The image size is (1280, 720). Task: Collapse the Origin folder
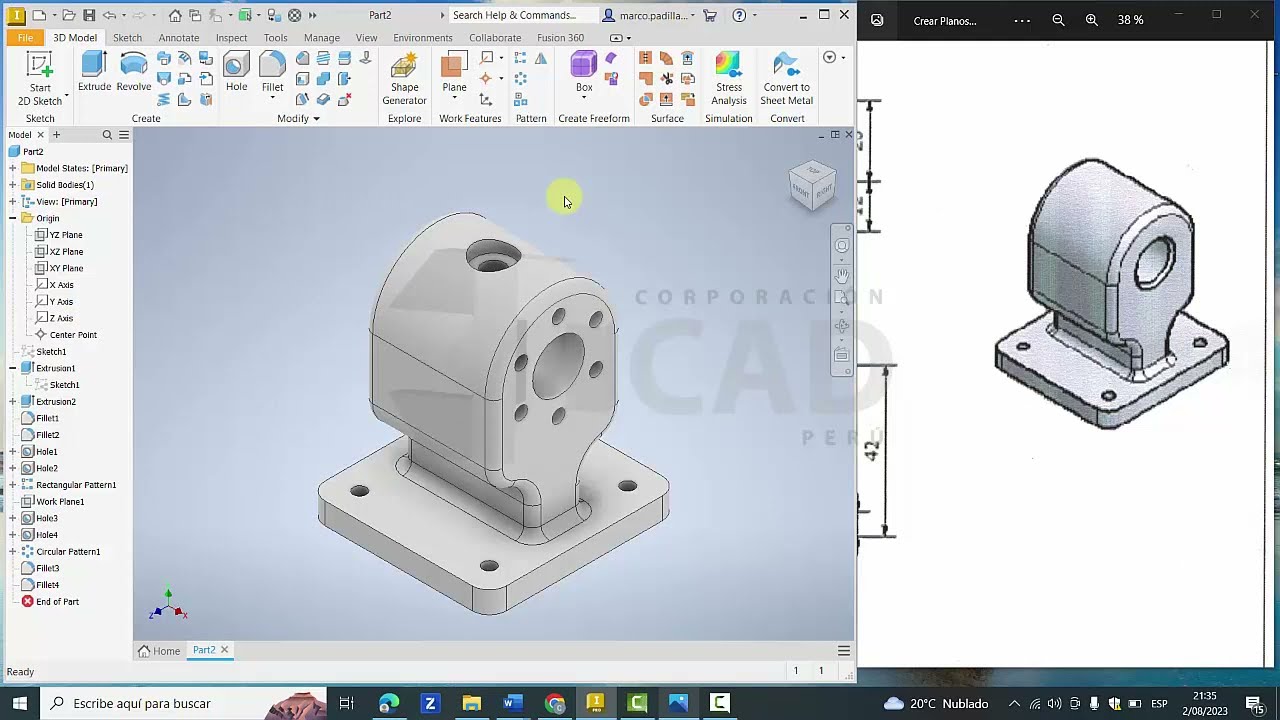13,218
